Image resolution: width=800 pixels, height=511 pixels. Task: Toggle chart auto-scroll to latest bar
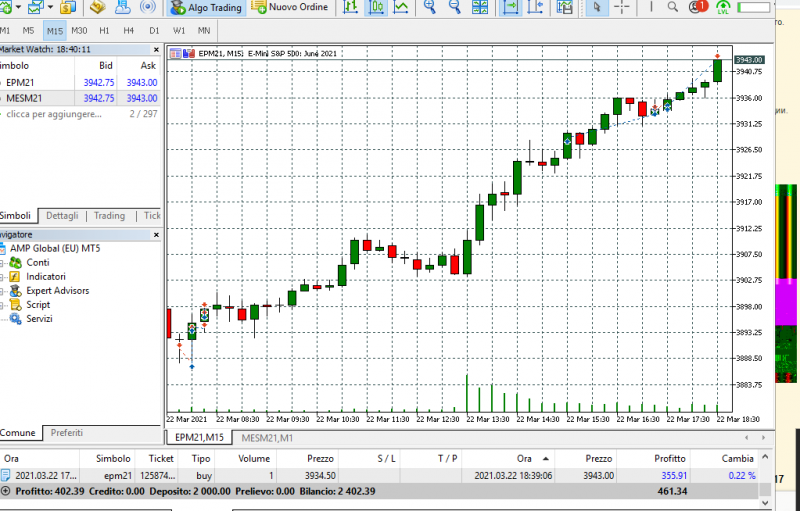click(x=510, y=7)
